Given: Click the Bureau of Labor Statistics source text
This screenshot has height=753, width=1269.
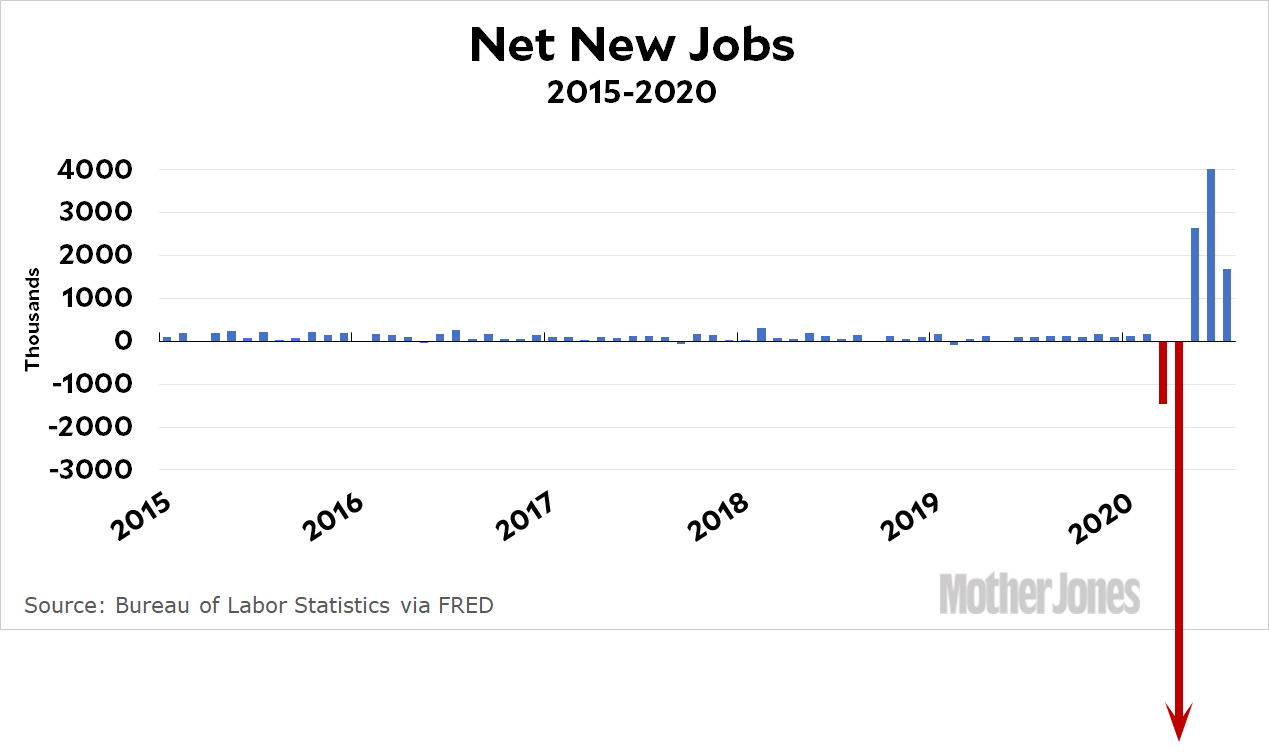Looking at the screenshot, I should tap(259, 605).
